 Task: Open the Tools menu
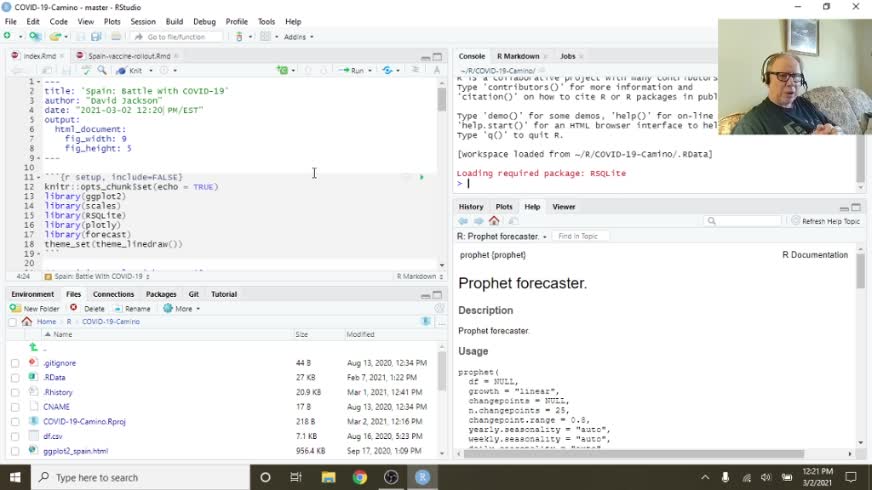266,22
